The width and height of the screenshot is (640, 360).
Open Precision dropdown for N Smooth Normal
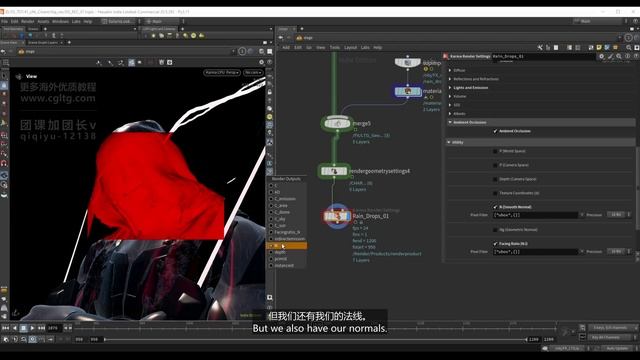tap(618, 215)
